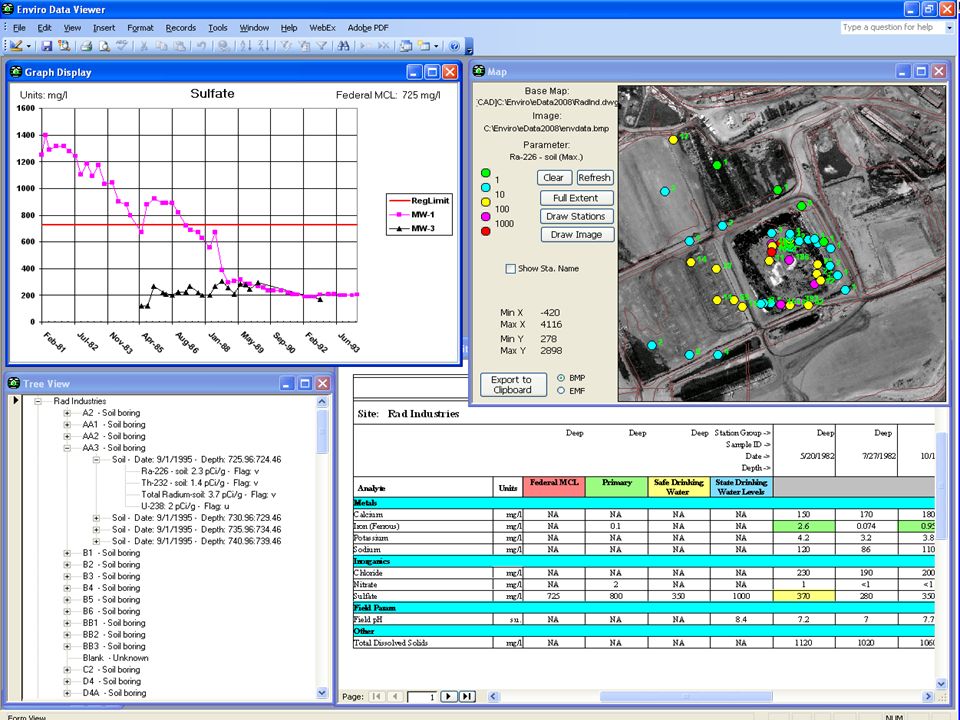The width and height of the screenshot is (960, 720).
Task: Click the Full Extent button
Action: point(576,198)
